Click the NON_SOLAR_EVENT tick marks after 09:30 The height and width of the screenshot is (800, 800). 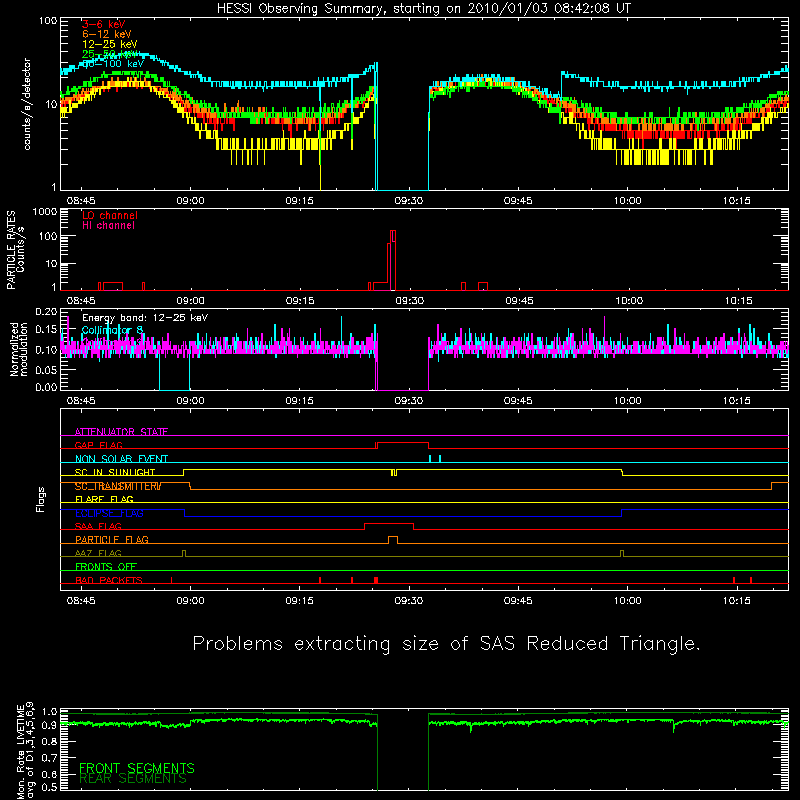click(x=435, y=459)
